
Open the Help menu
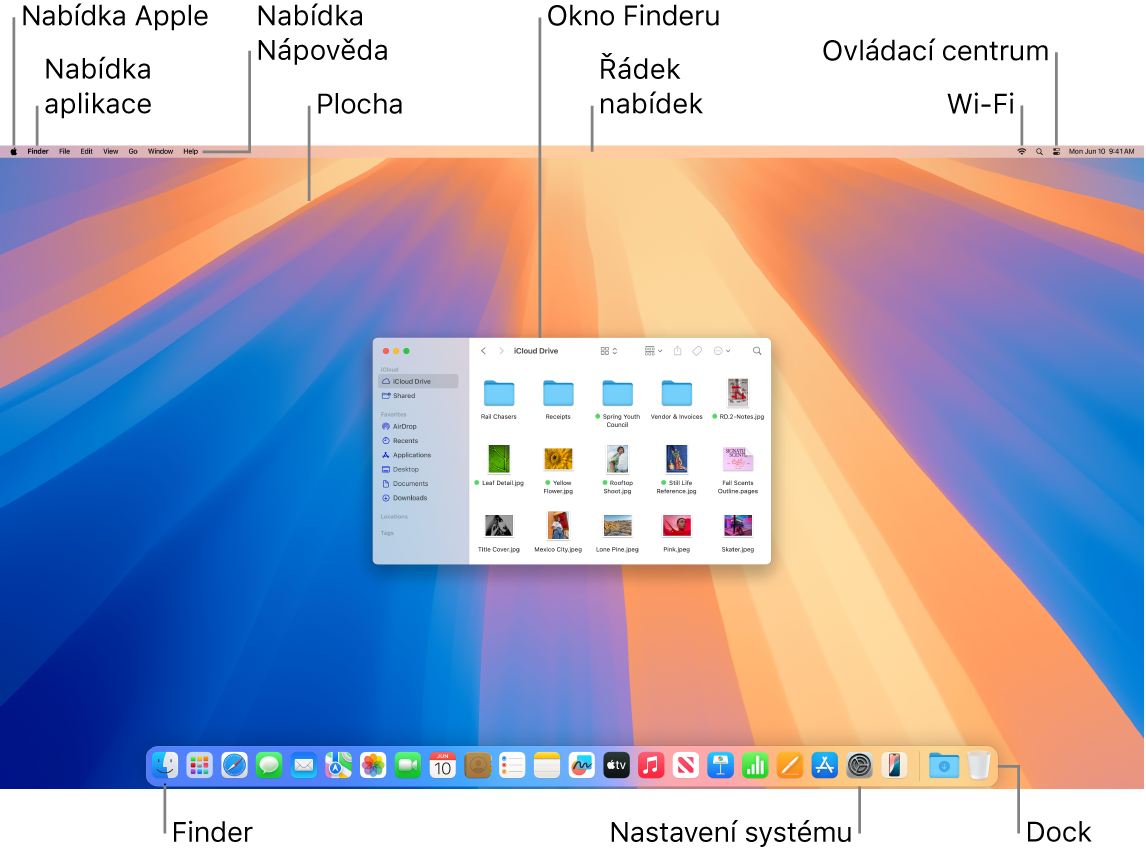[x=190, y=151]
